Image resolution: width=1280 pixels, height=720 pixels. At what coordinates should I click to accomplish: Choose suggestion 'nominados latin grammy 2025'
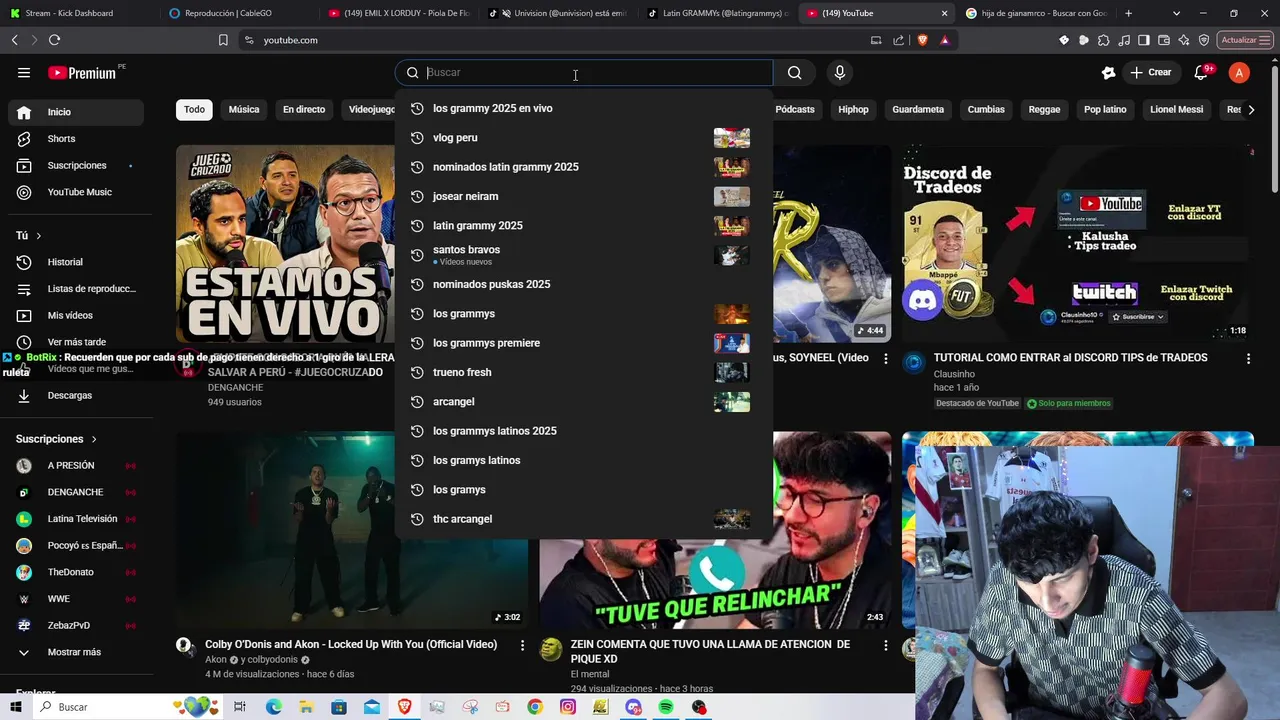pyautogui.click(x=583, y=167)
